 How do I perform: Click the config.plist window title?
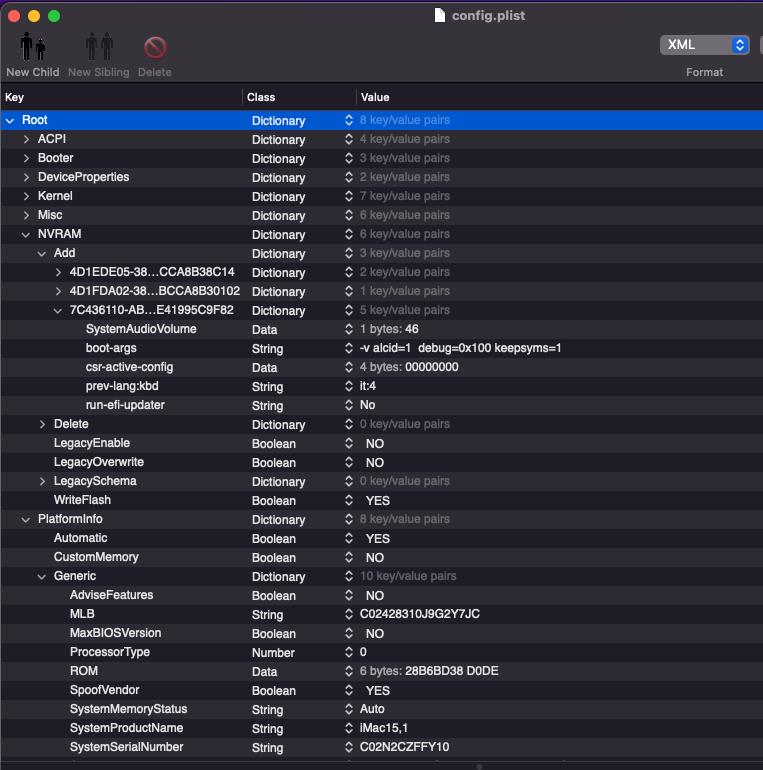coord(488,16)
